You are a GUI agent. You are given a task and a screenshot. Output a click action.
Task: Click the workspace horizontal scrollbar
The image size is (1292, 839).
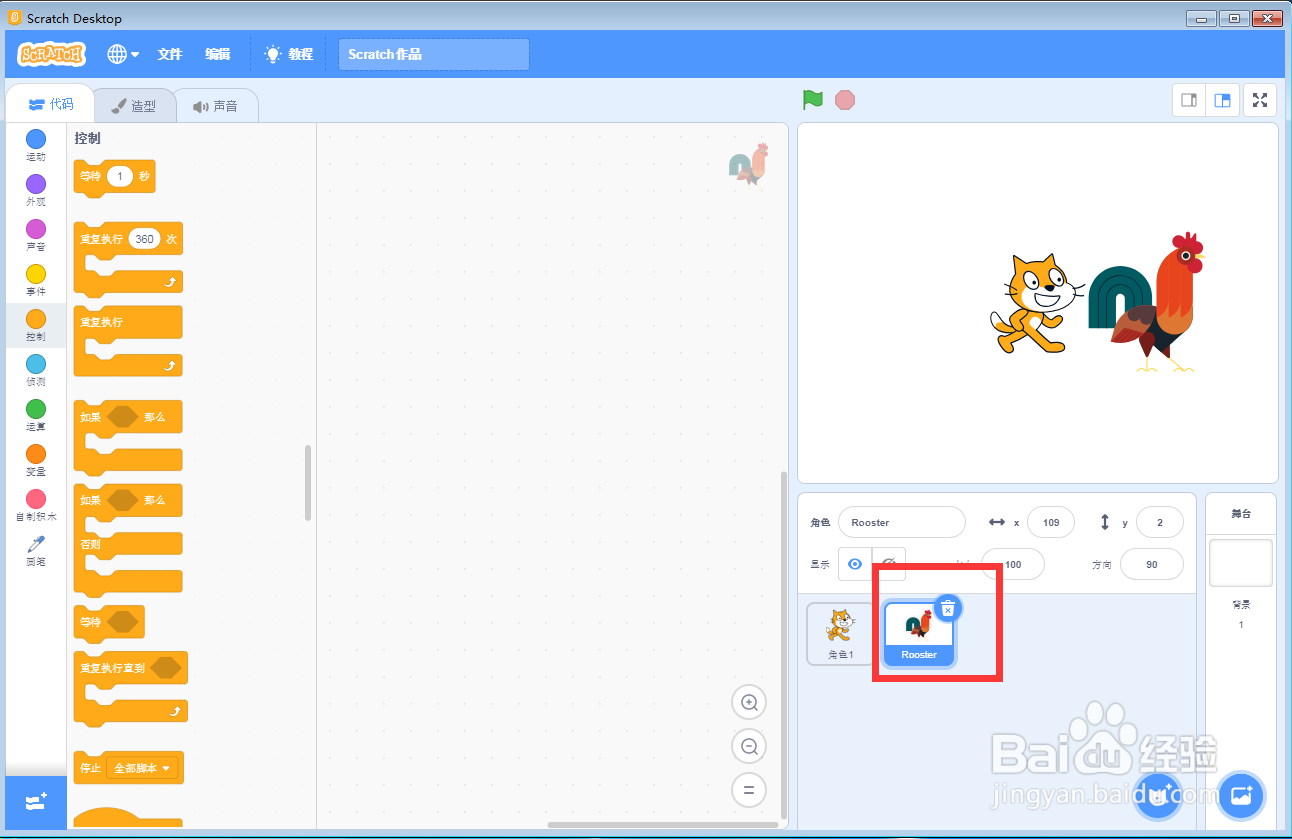click(x=663, y=825)
